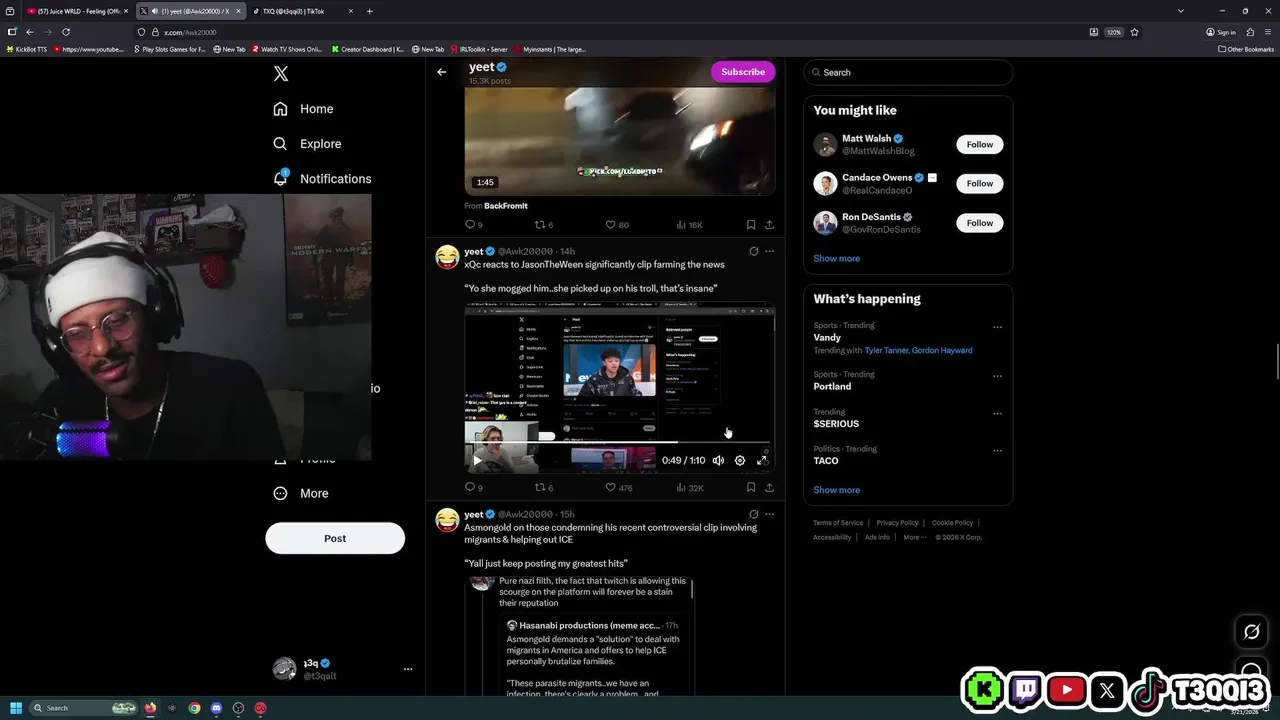Repost the 1:45 video post
This screenshot has width=1280, height=720.
[x=544, y=225]
